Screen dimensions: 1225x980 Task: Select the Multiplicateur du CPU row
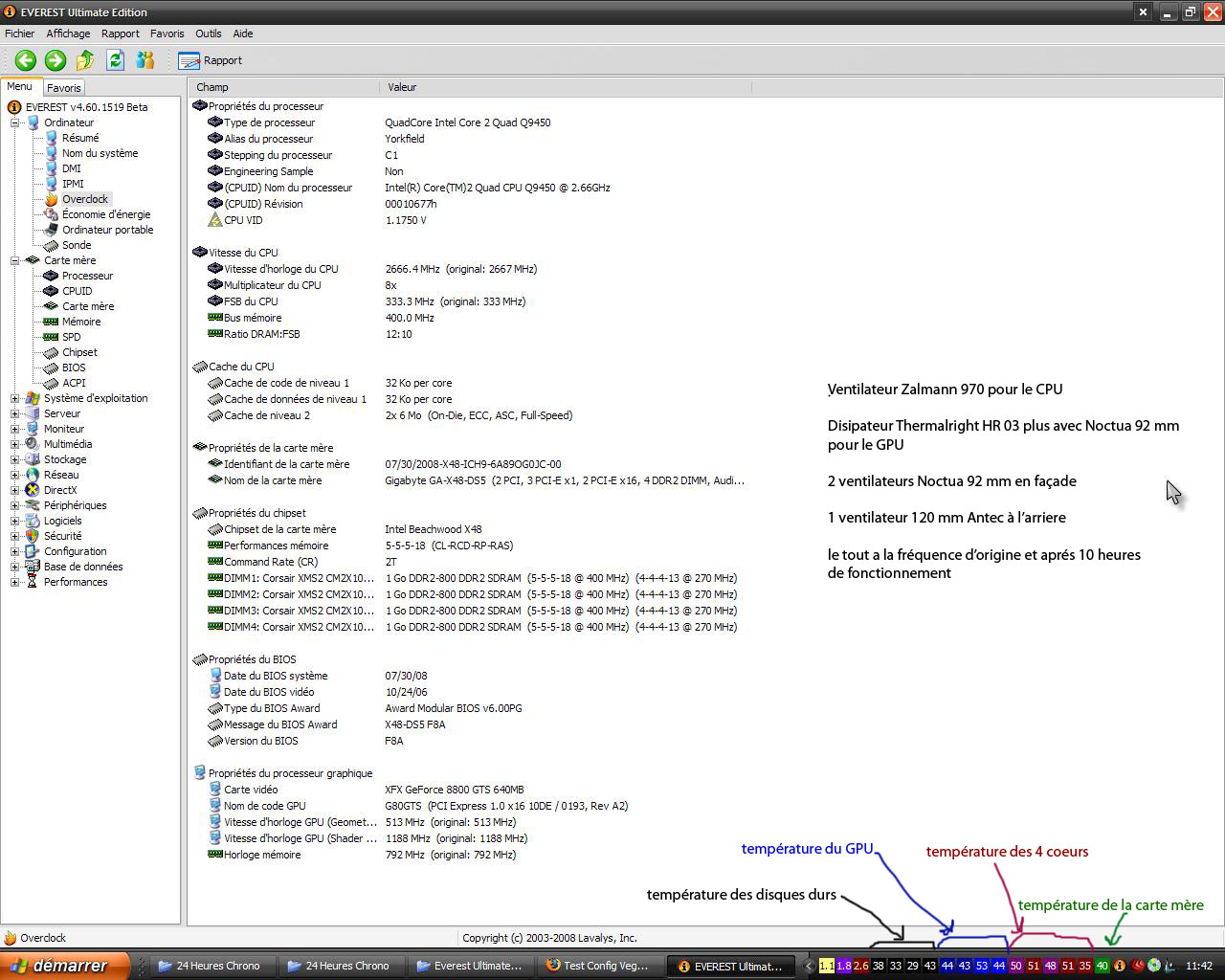[469, 285]
